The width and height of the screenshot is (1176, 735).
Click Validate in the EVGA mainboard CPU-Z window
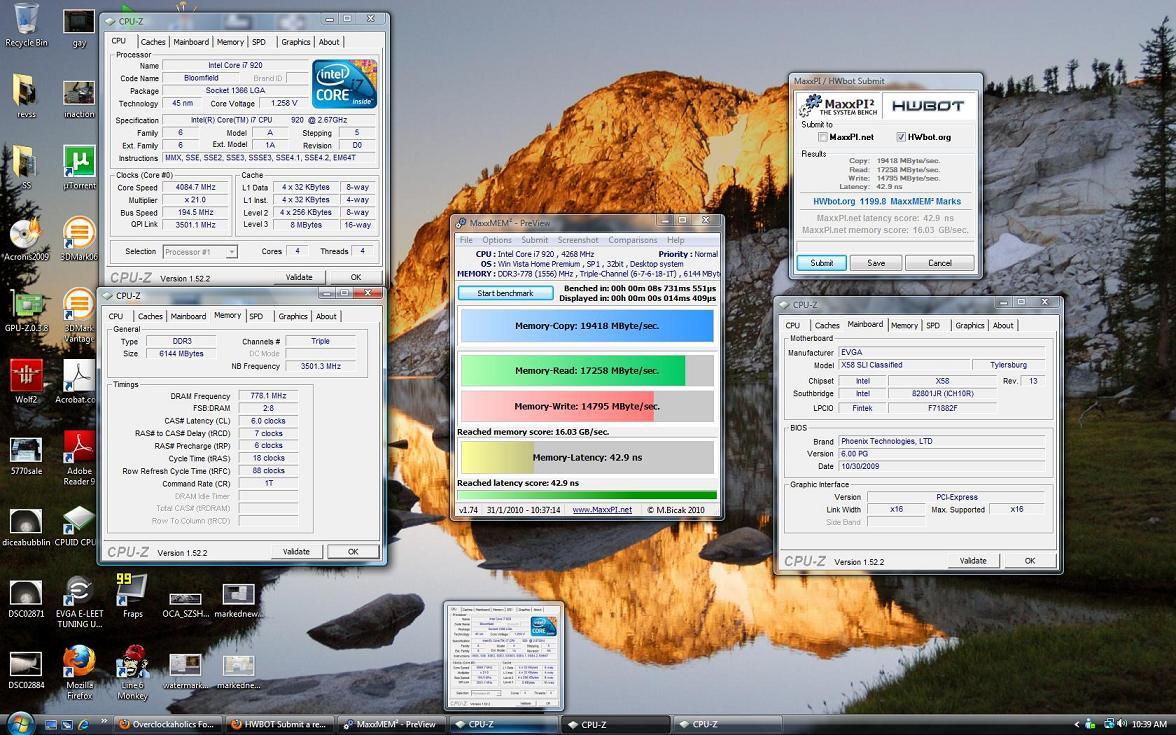(973, 561)
